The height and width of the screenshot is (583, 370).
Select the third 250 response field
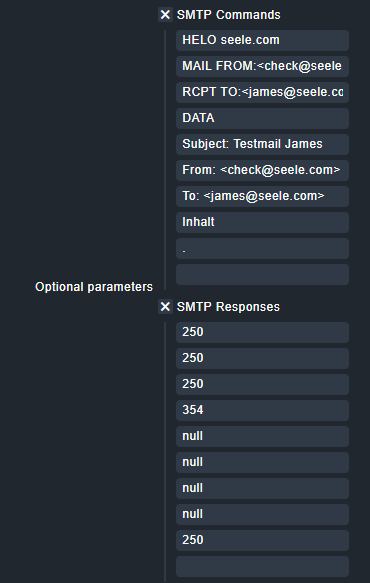point(262,384)
